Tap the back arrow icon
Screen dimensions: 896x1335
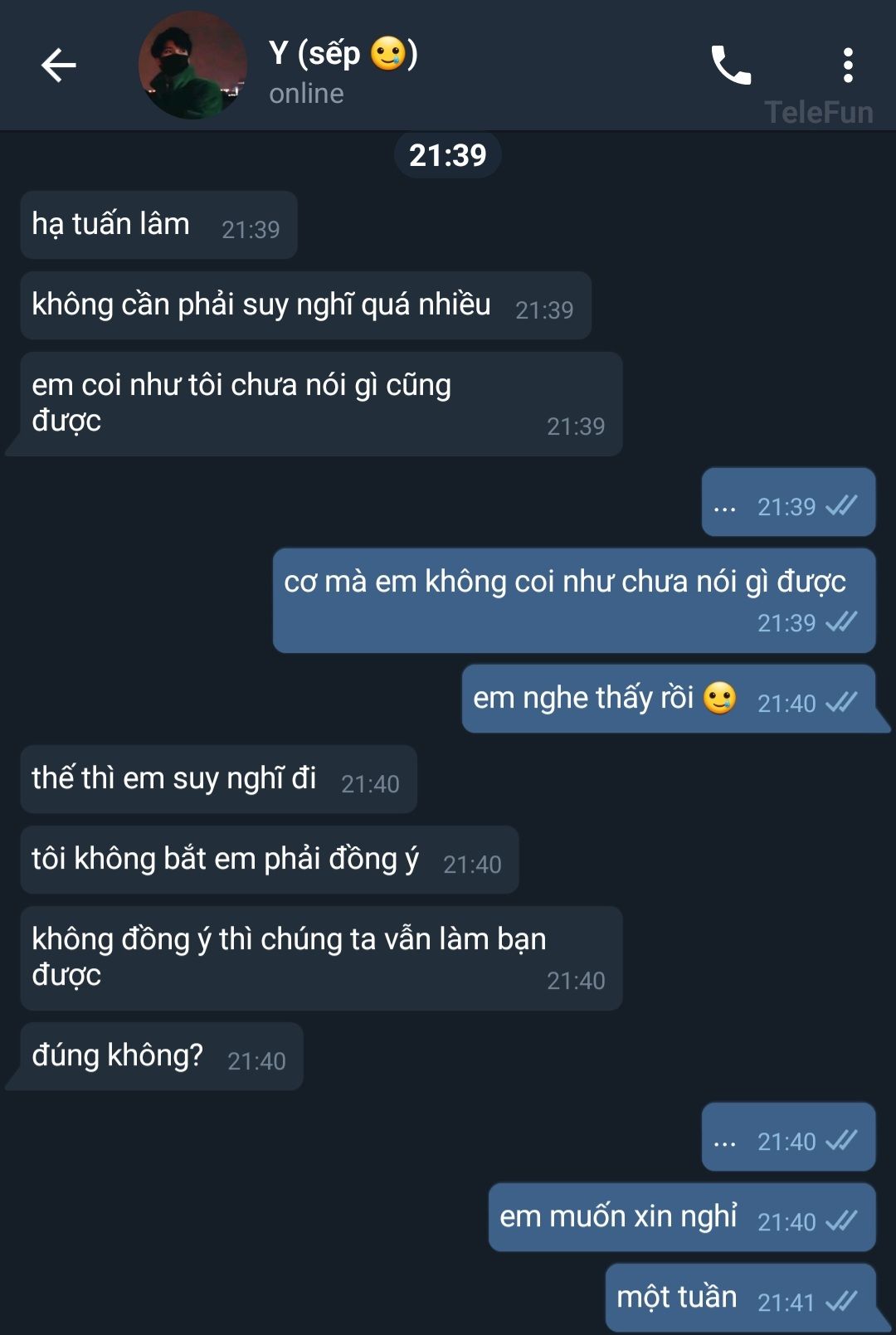[x=59, y=65]
